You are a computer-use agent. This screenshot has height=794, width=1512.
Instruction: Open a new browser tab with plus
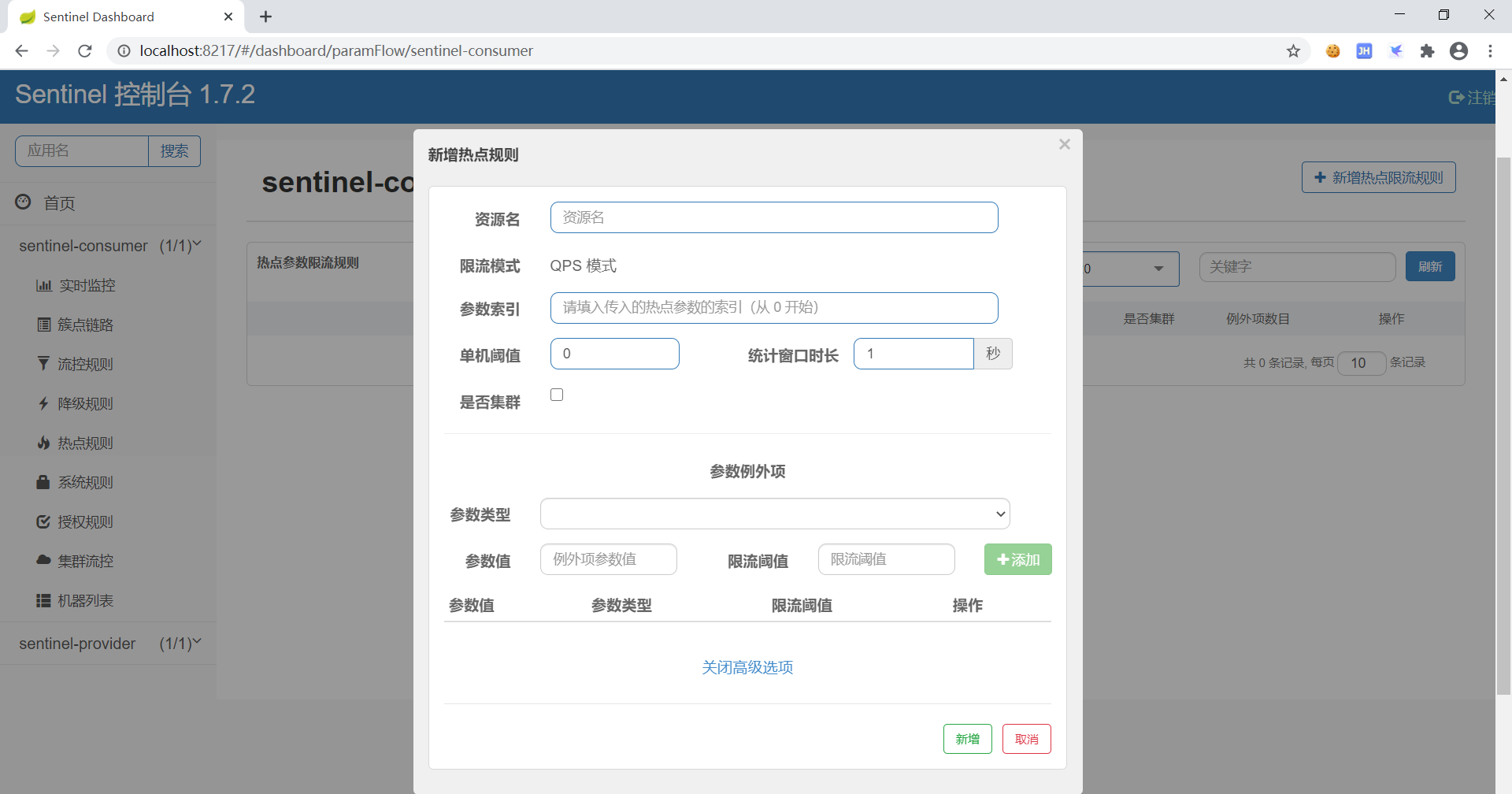pyautogui.click(x=265, y=17)
